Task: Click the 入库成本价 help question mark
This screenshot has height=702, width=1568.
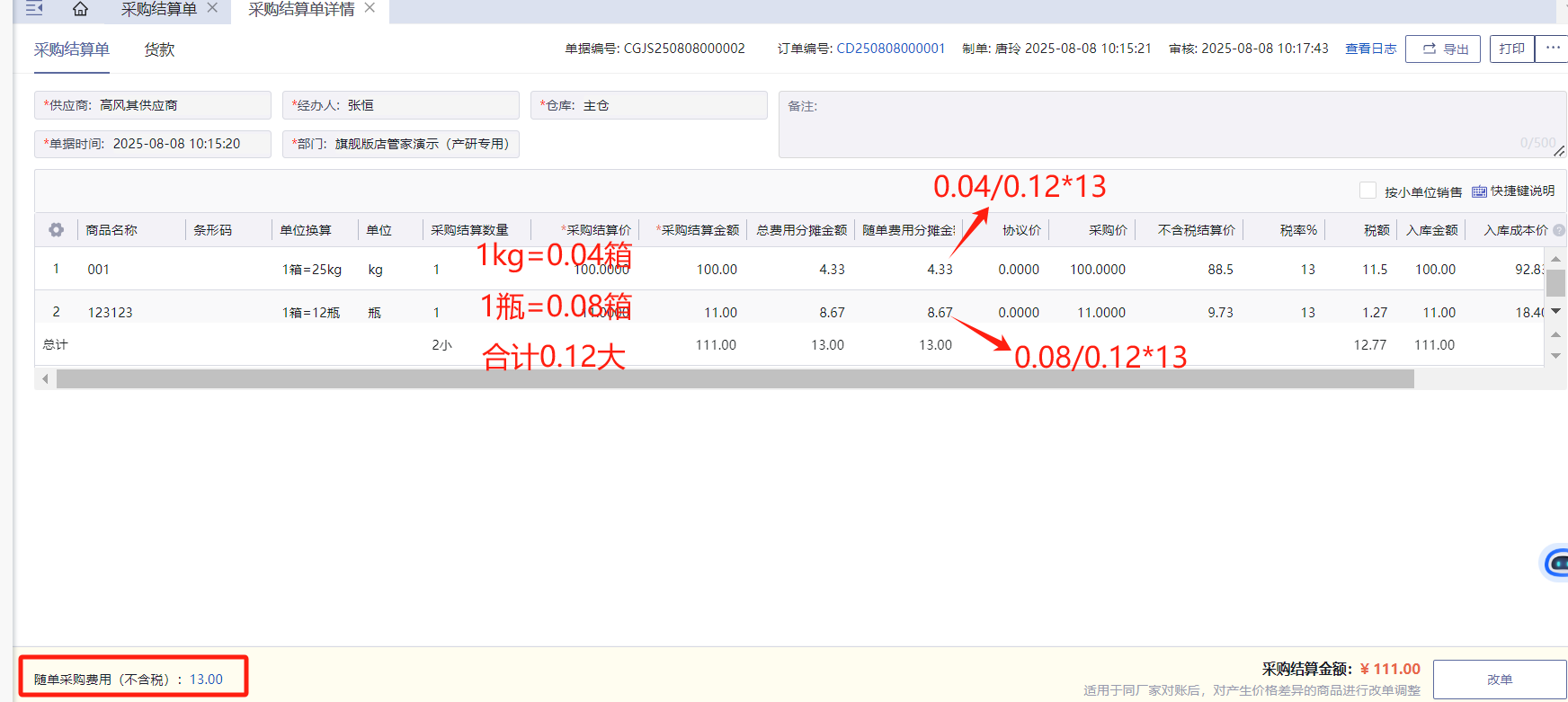Action: coord(1559,230)
